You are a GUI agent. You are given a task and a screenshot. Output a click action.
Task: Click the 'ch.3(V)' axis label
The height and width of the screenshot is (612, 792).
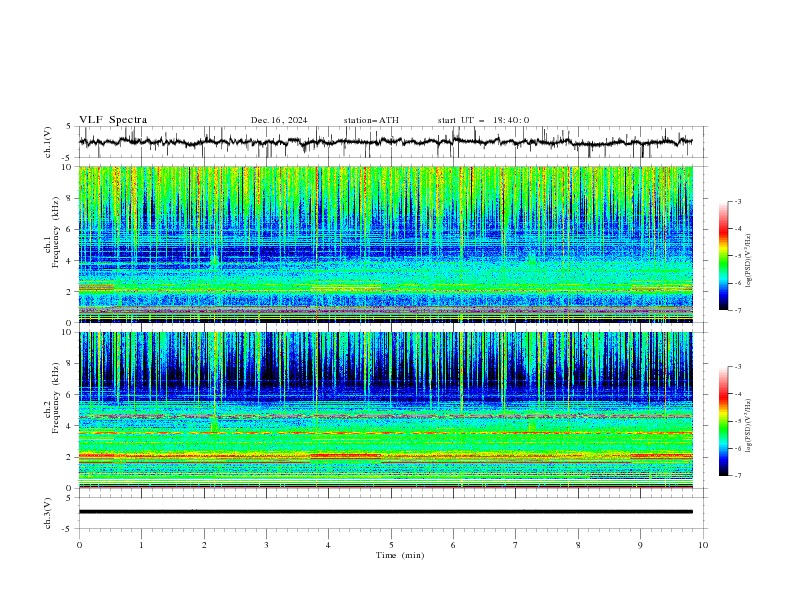pyautogui.click(x=47, y=513)
